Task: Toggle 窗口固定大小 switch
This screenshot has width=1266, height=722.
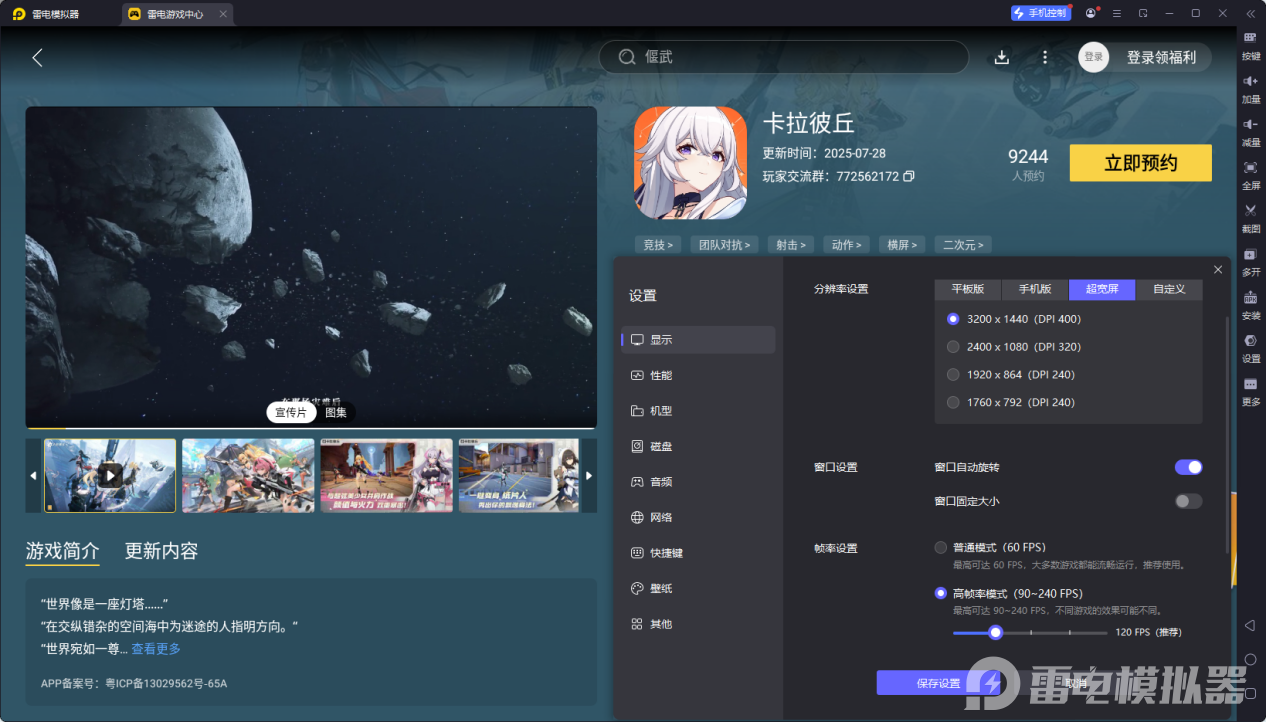Action: pos(1188,501)
